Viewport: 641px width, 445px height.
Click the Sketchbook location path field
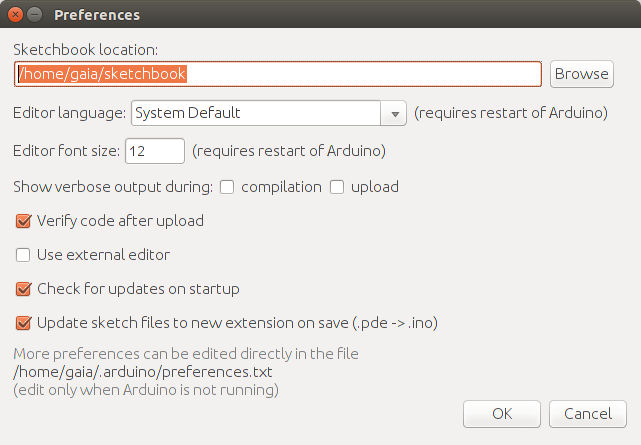coord(278,74)
